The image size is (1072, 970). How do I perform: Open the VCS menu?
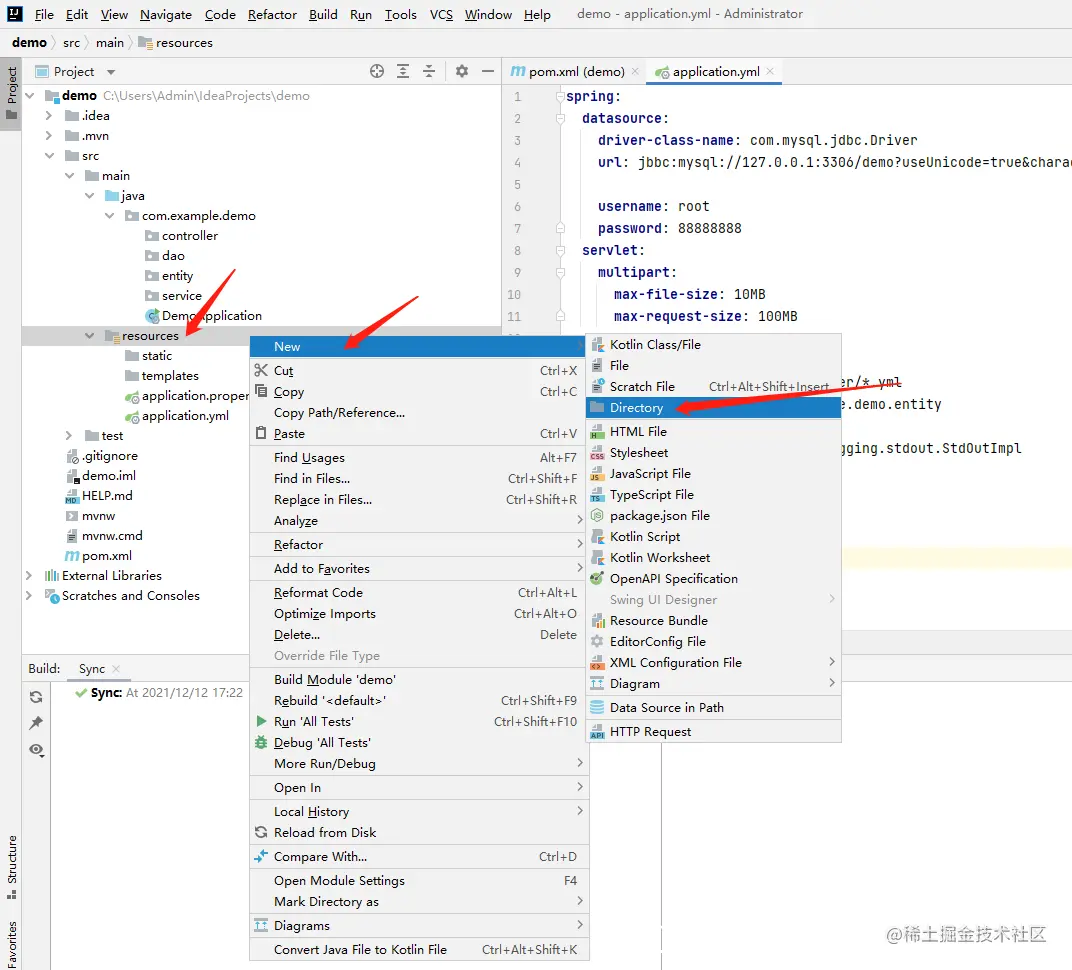pos(441,14)
